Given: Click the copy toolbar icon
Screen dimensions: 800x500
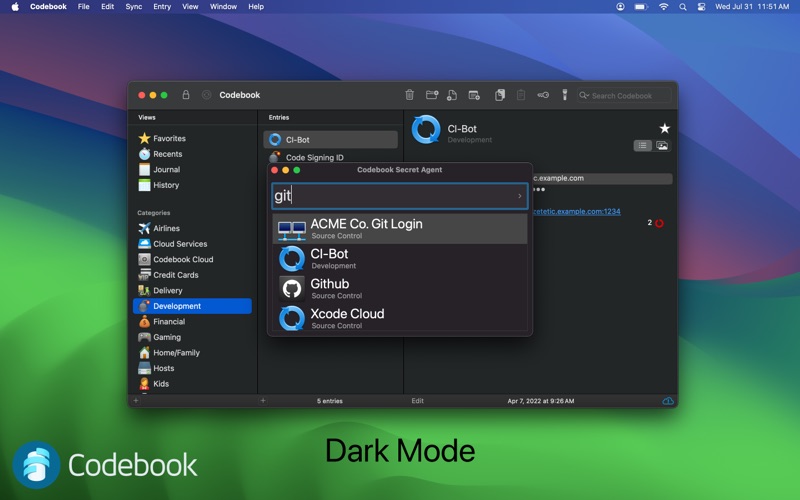Looking at the screenshot, I should (499, 95).
